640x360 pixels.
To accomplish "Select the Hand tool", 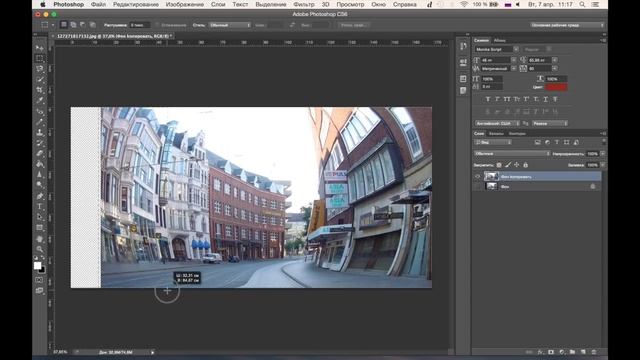I will pos(40,239).
